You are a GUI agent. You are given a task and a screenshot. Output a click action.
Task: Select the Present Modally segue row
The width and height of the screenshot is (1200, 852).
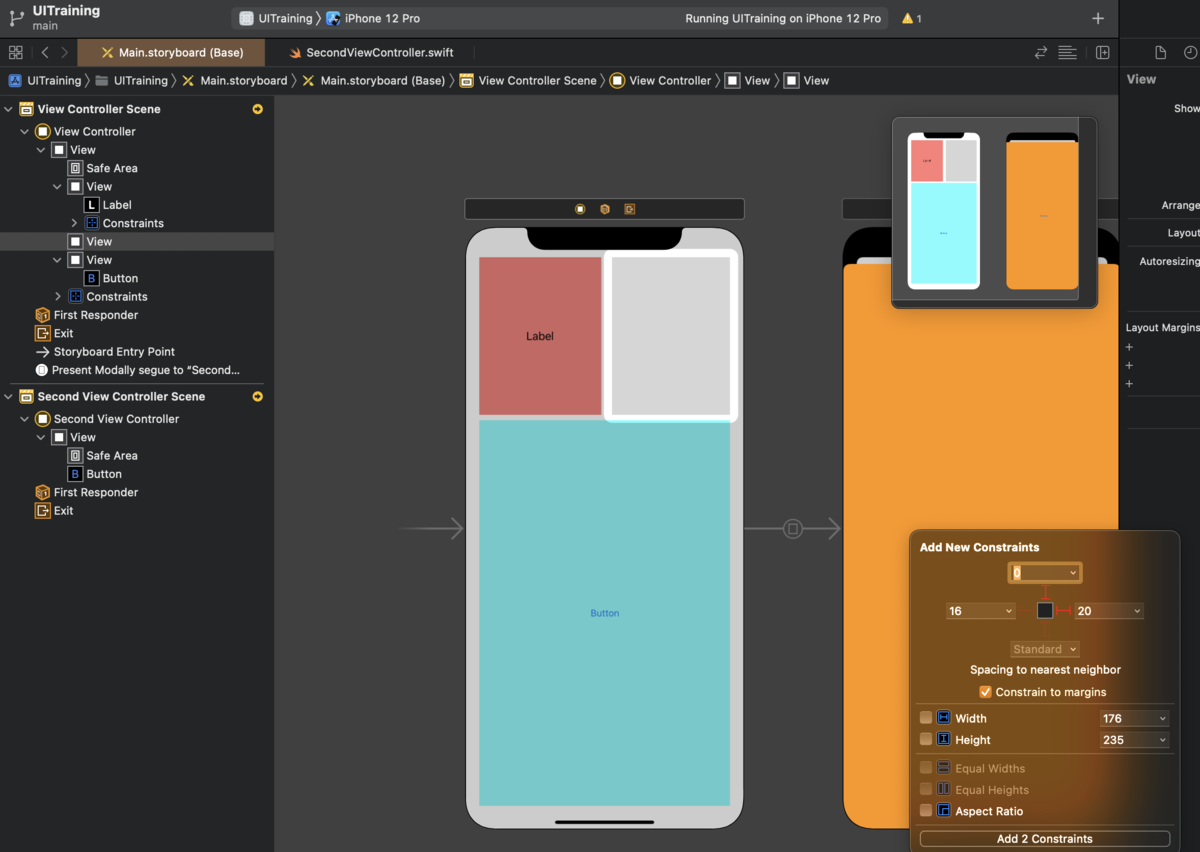coord(136,370)
